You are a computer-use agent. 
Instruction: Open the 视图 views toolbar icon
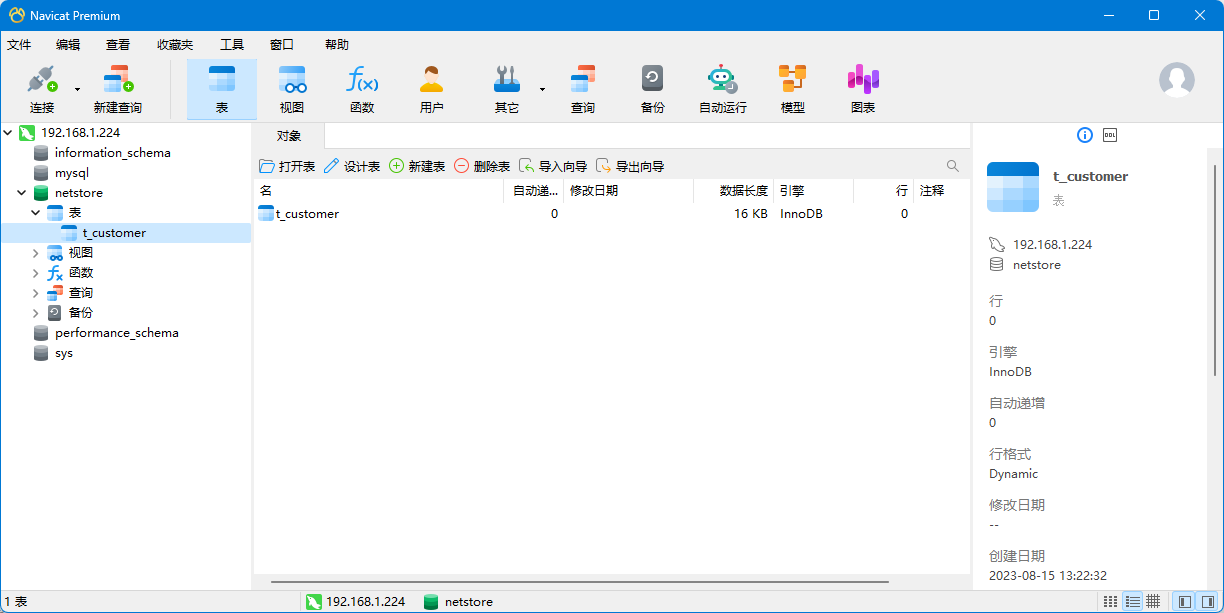click(x=292, y=88)
